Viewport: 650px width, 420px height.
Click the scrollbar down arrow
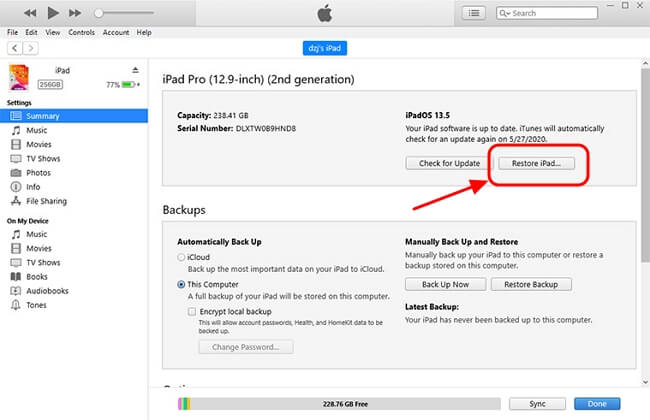point(645,382)
